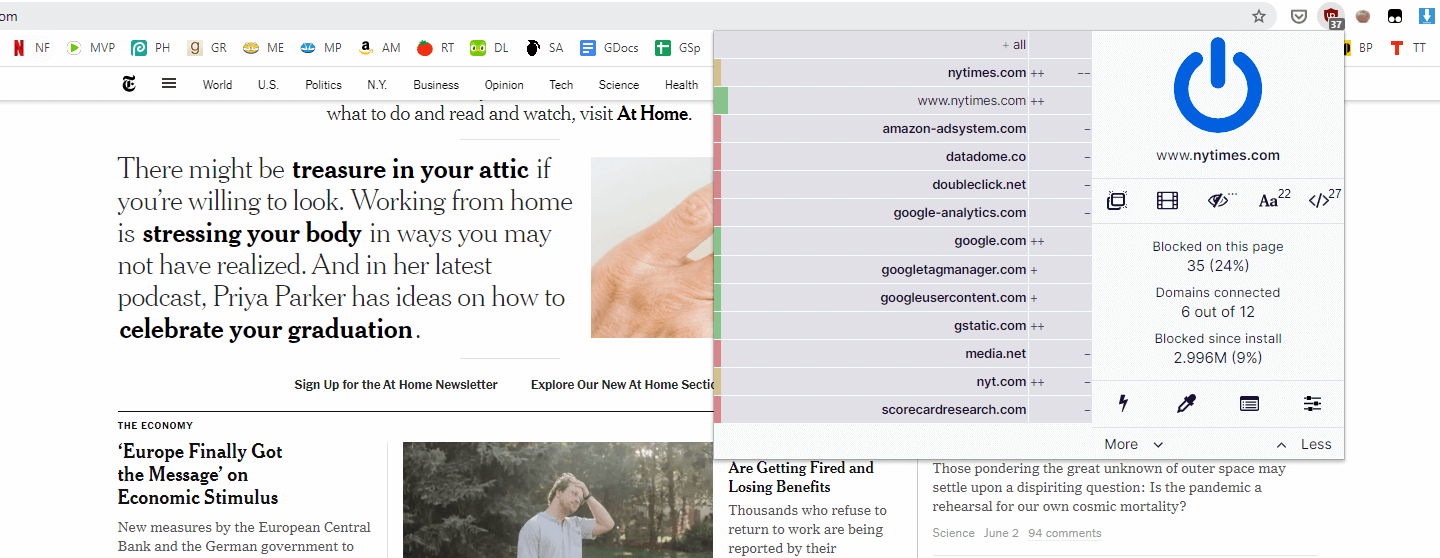The height and width of the screenshot is (558, 1440).
Task: Enter element zapper mode (lightning icon)
Action: point(1123,404)
